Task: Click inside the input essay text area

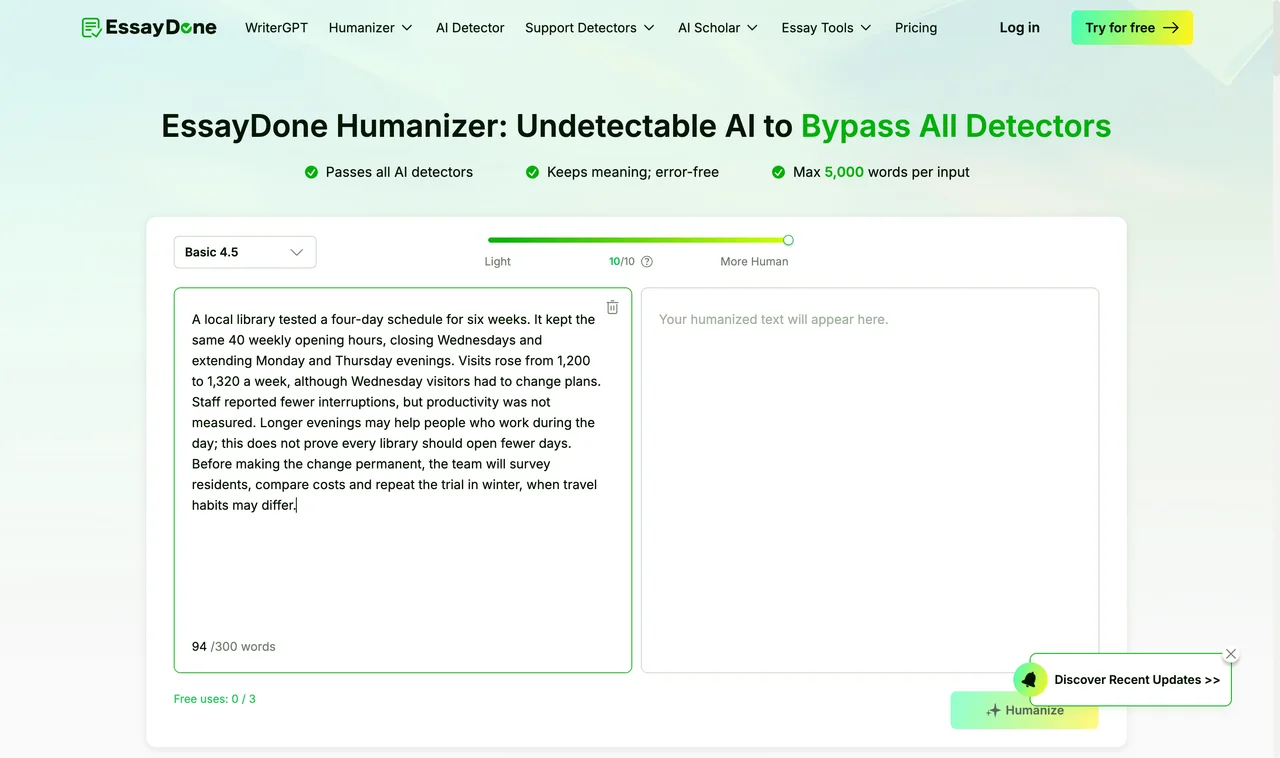Action: (403, 480)
